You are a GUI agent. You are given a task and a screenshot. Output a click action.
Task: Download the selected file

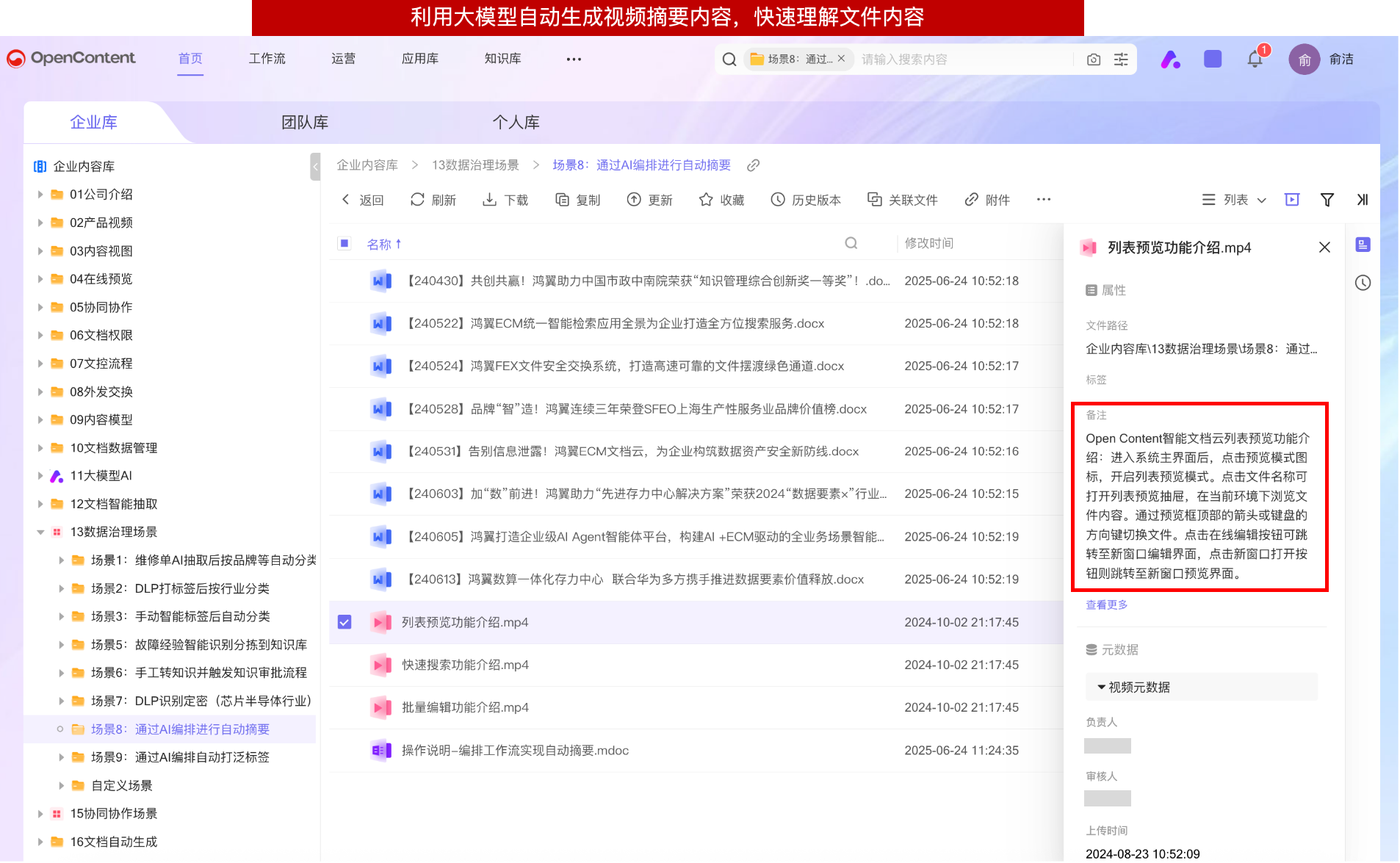click(505, 199)
